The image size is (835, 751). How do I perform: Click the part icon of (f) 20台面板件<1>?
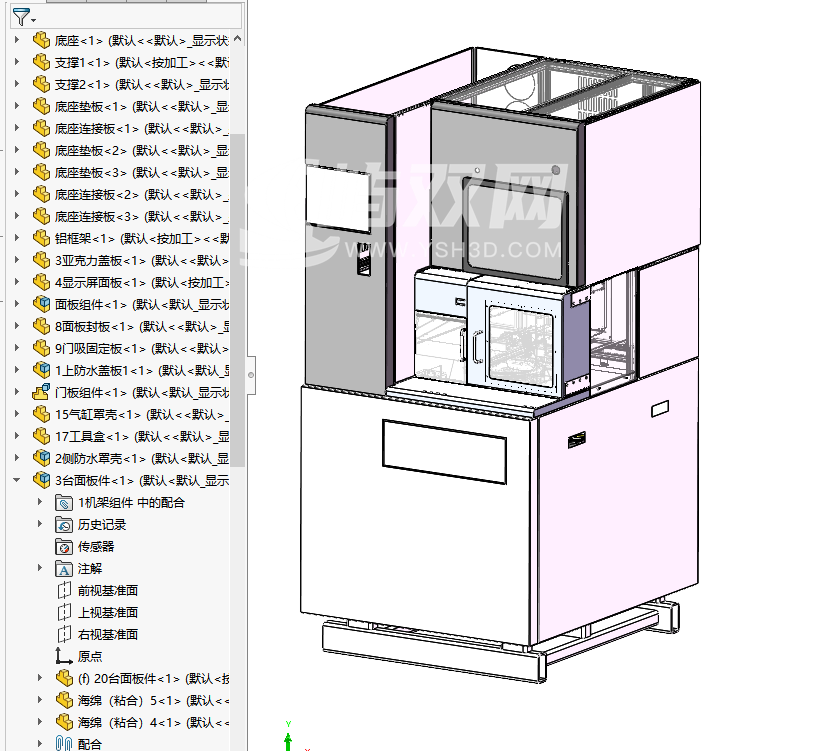(x=64, y=678)
